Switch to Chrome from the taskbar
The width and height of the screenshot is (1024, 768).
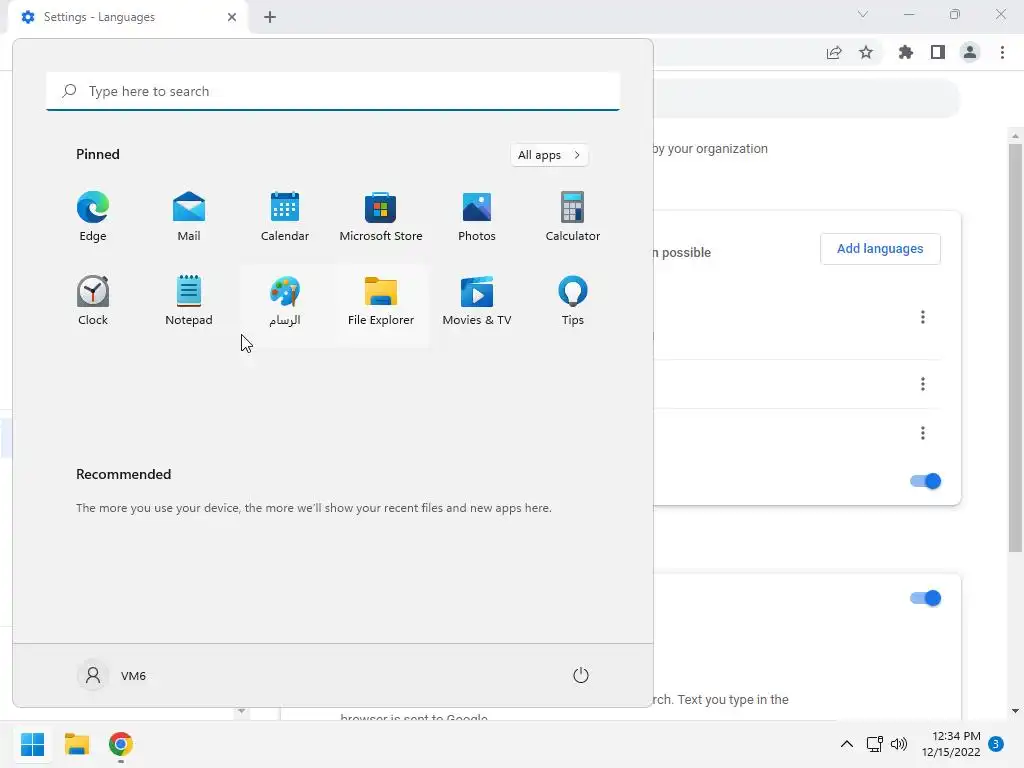pyautogui.click(x=121, y=744)
